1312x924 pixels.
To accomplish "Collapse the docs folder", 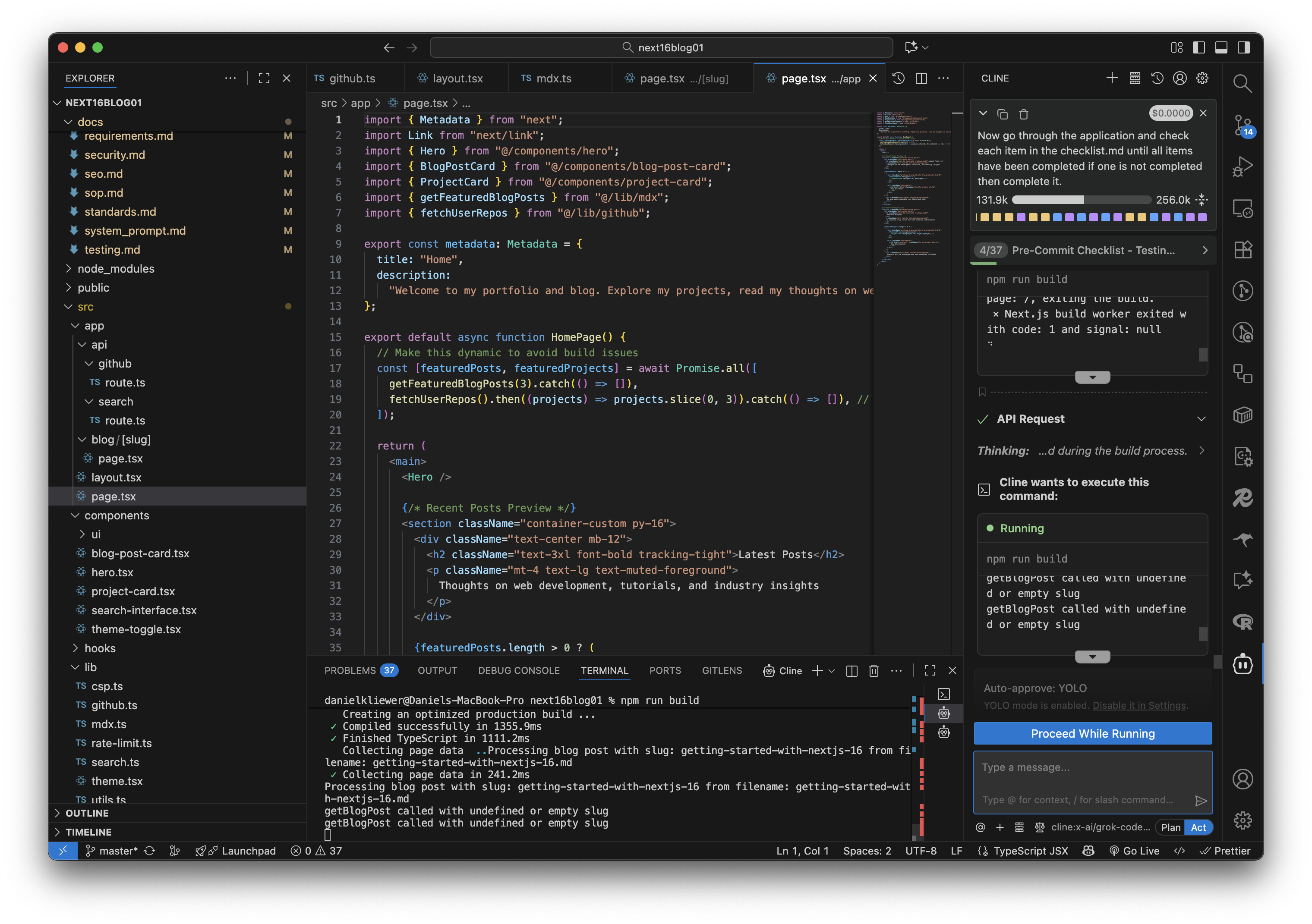I will tap(69, 122).
